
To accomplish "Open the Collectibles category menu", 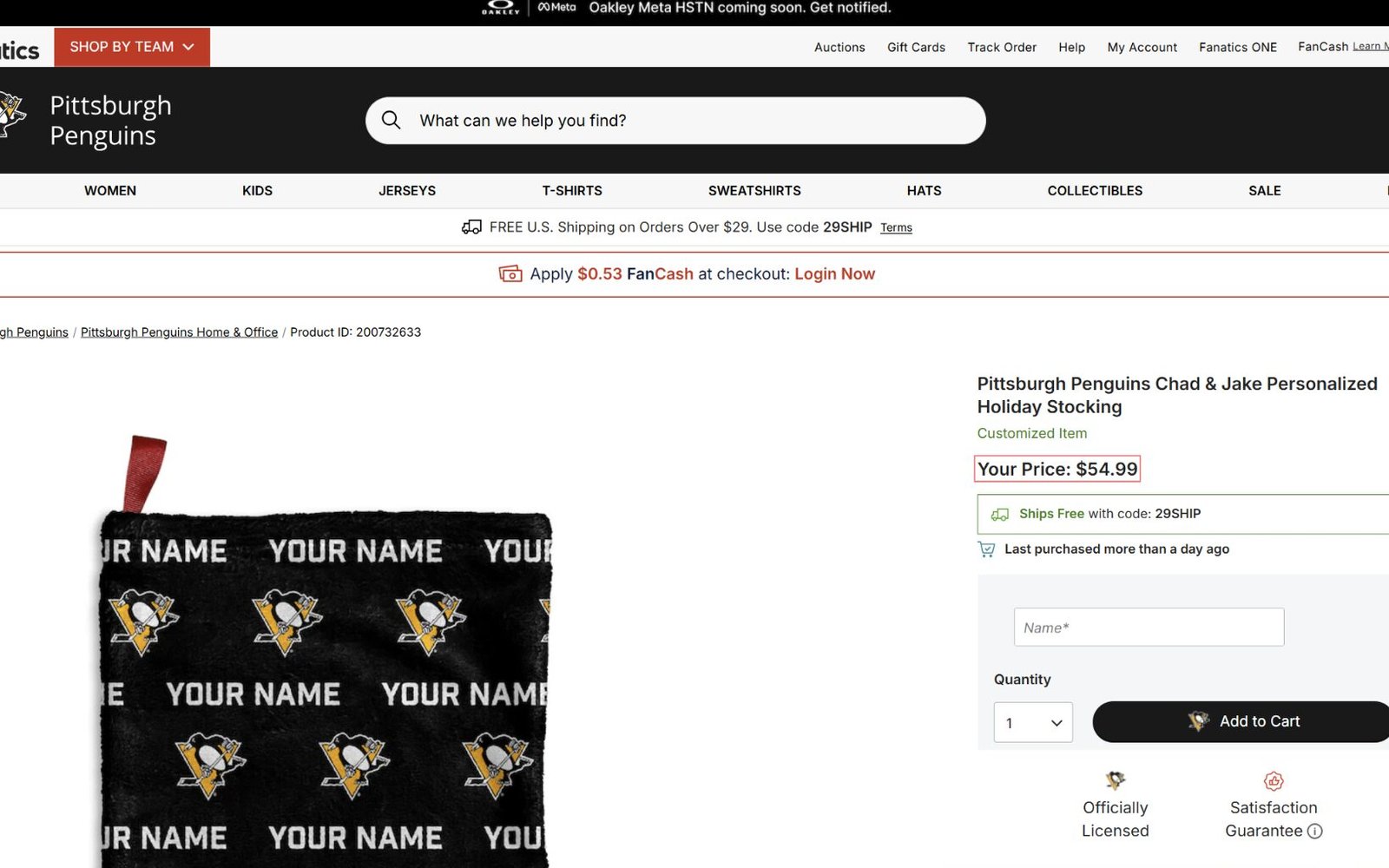I will (x=1095, y=190).
